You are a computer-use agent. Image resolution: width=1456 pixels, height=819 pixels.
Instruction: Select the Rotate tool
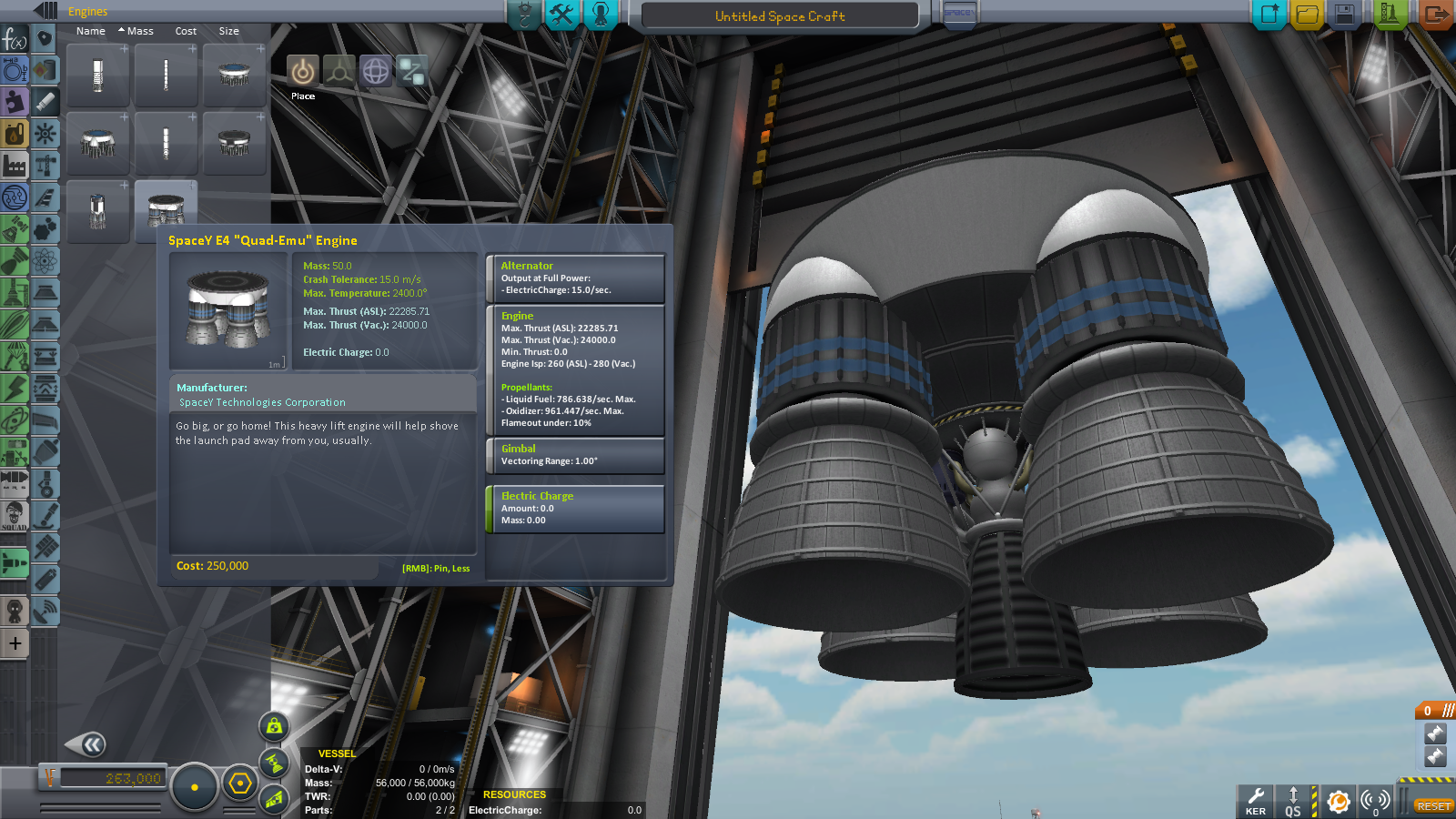375,71
